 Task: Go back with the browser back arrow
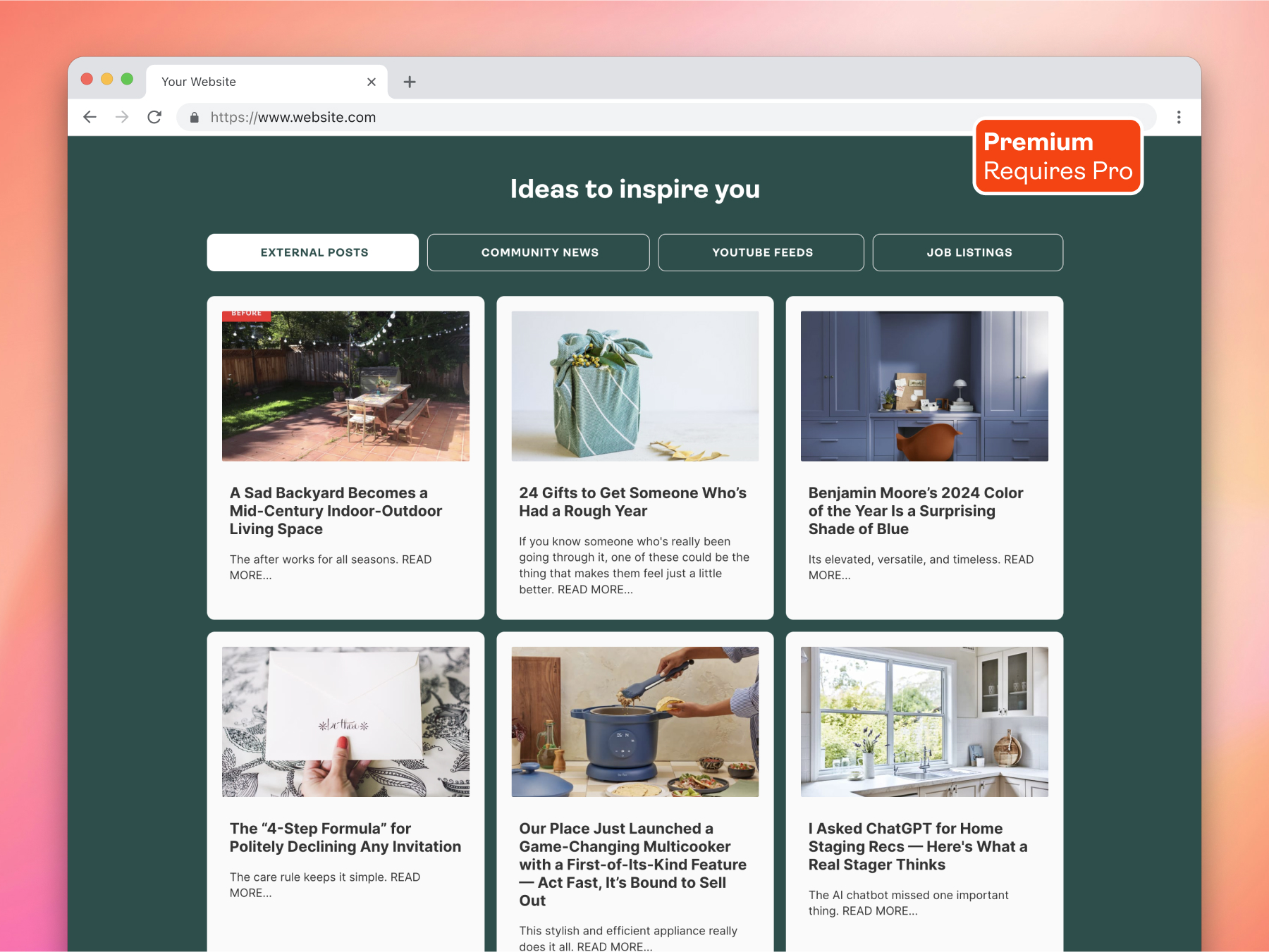click(90, 117)
